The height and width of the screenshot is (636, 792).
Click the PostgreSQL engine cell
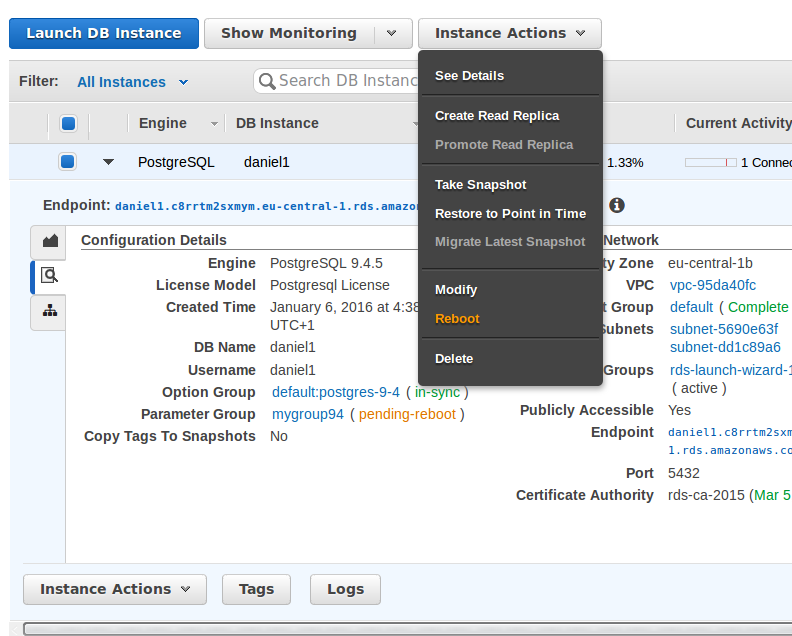(x=176, y=162)
